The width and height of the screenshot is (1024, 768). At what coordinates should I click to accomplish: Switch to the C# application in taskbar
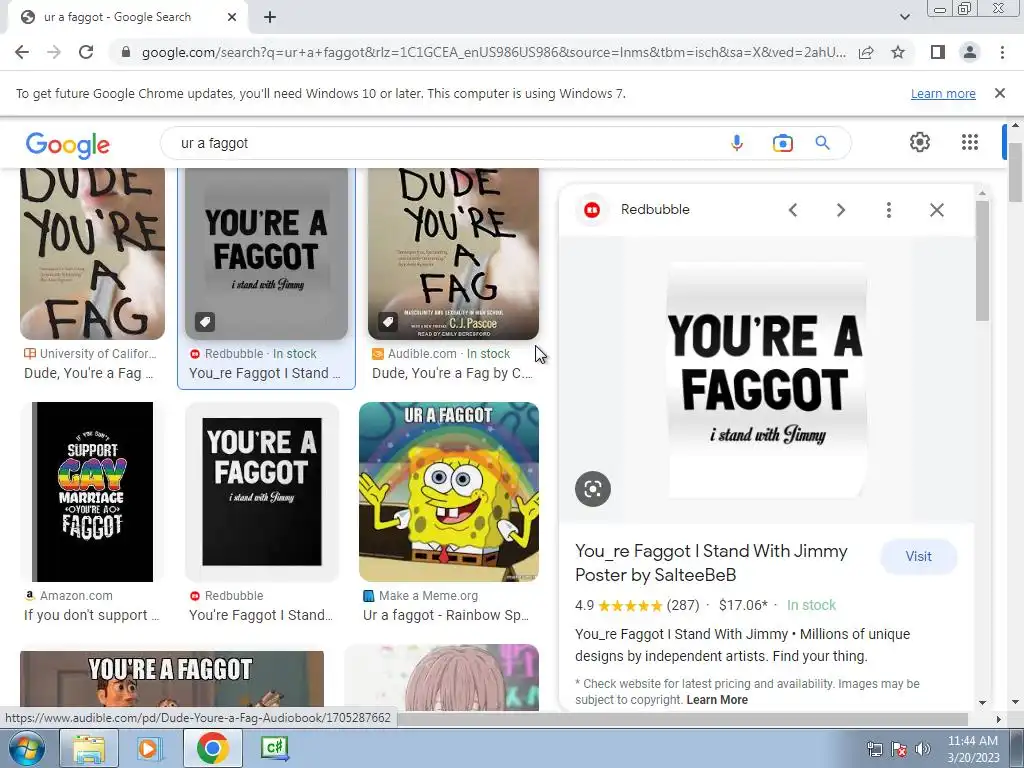click(274, 748)
